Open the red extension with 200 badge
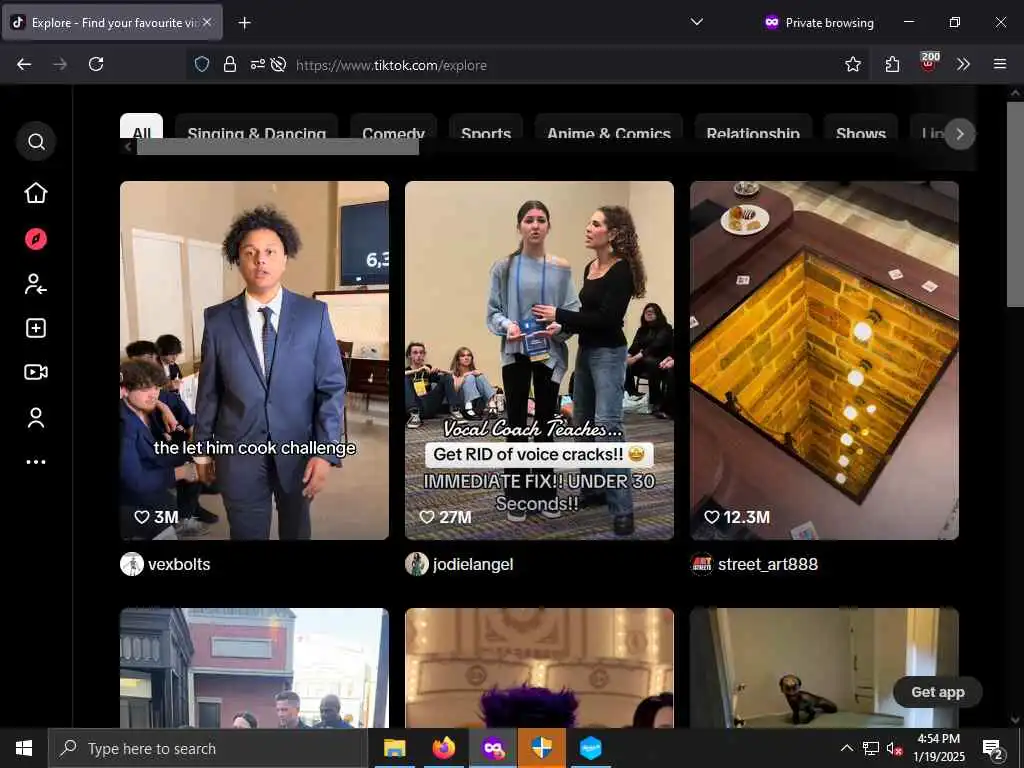 (929, 62)
